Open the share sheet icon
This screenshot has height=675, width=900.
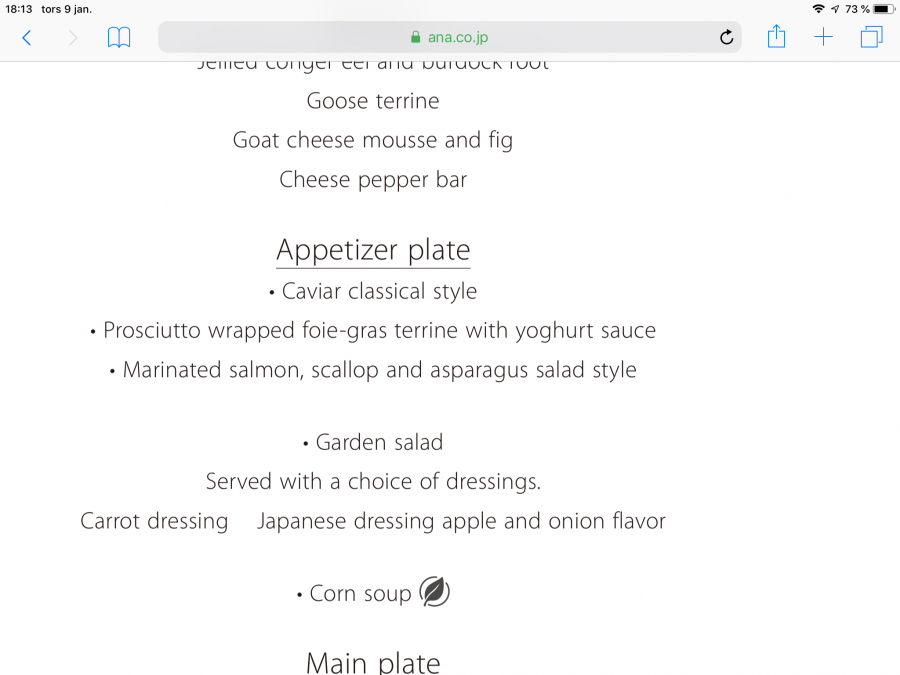[x=777, y=38]
